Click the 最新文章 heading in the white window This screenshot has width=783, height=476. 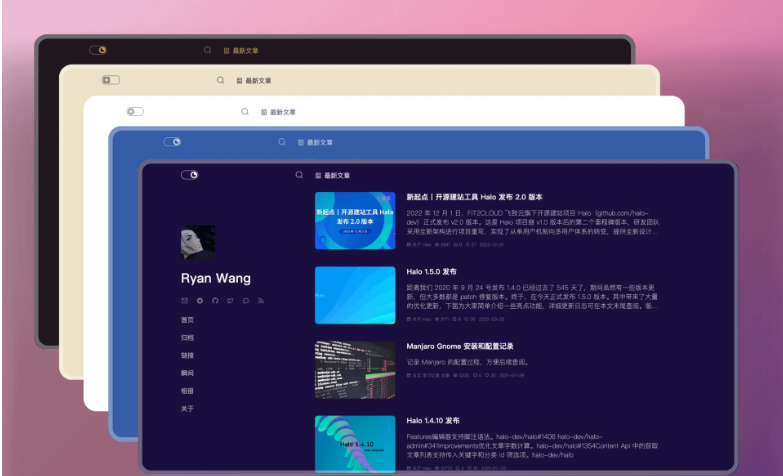point(278,112)
